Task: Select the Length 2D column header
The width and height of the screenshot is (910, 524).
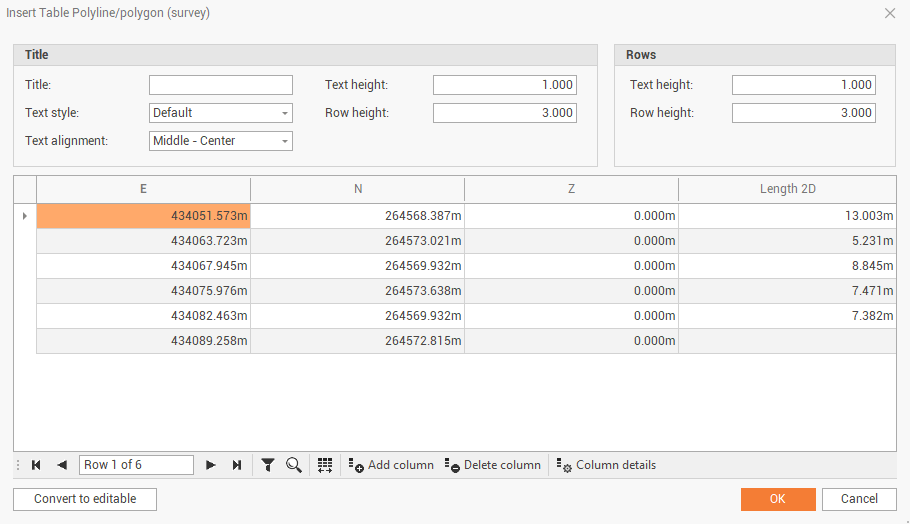Action: pyautogui.click(x=787, y=189)
